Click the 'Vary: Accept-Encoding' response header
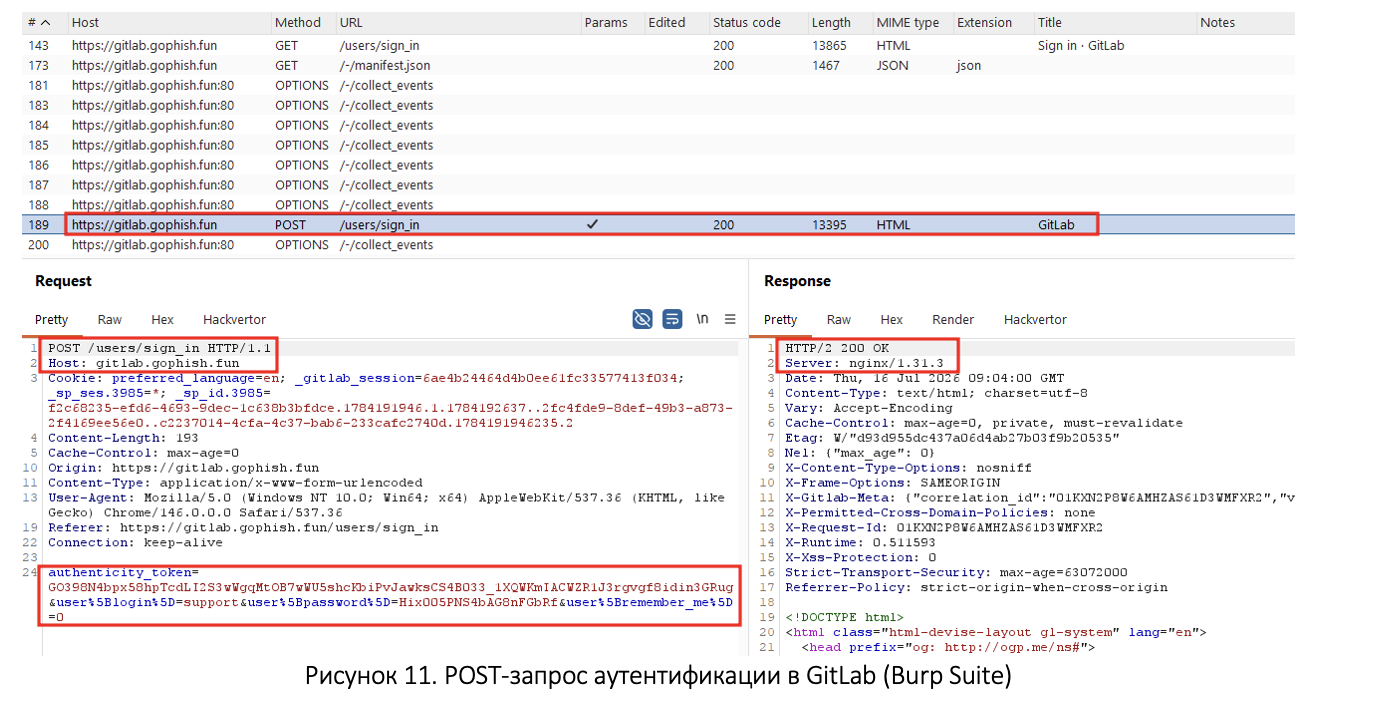This screenshot has width=1376, height=710. (x=869, y=408)
